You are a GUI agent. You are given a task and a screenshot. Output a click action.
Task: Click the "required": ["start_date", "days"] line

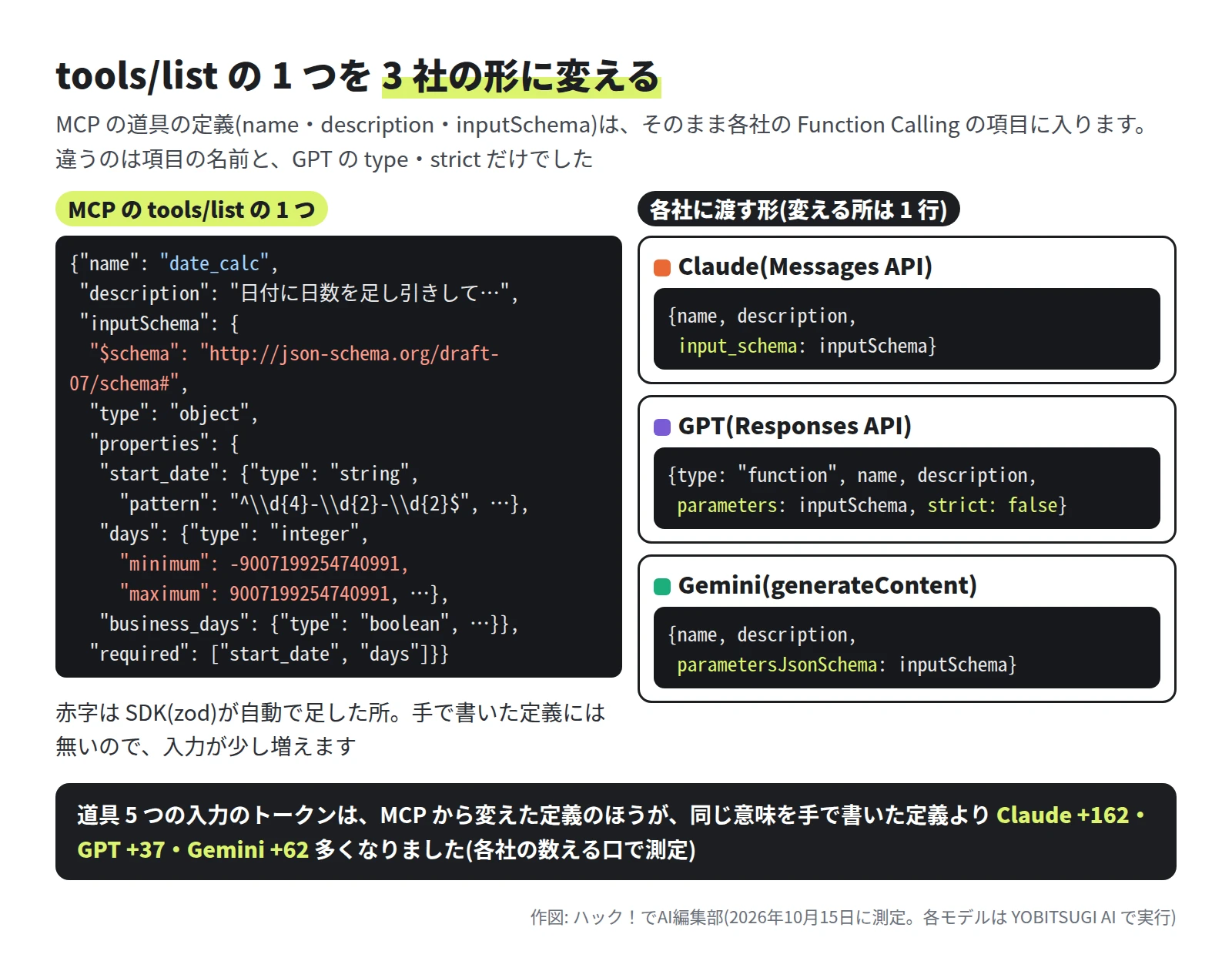pos(269,654)
